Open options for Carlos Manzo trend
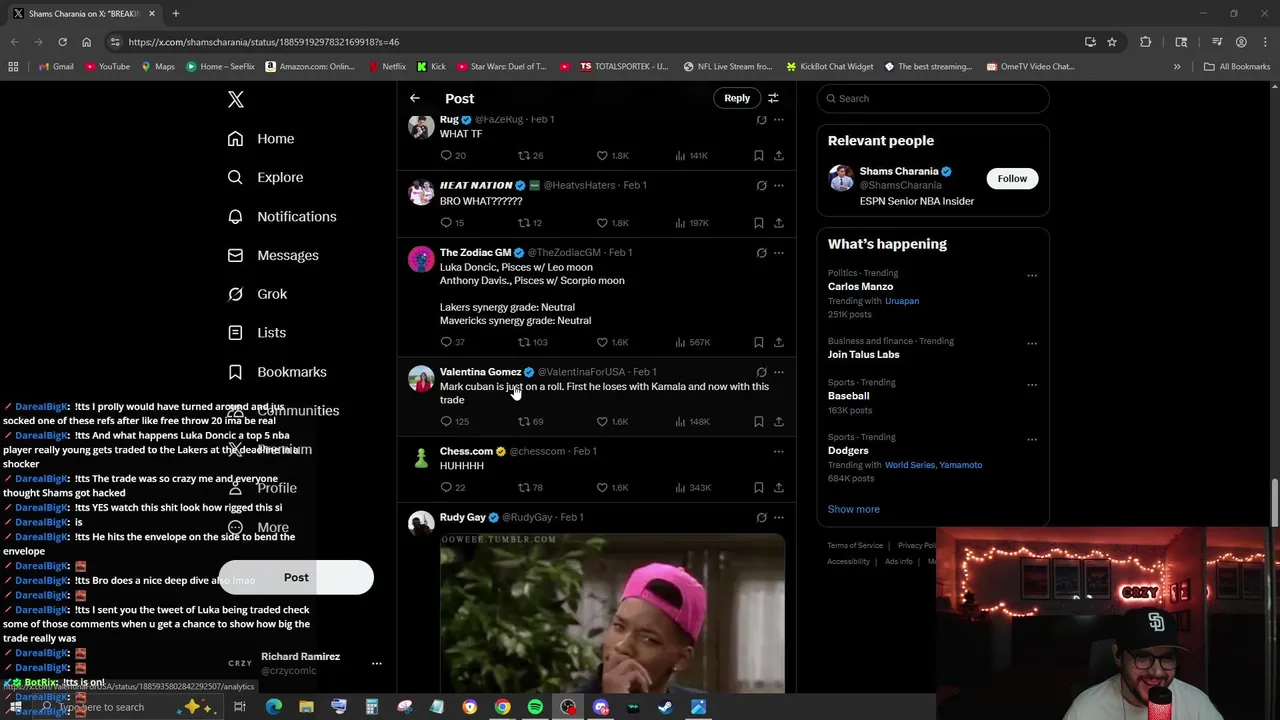The image size is (1280, 720). (1032, 276)
